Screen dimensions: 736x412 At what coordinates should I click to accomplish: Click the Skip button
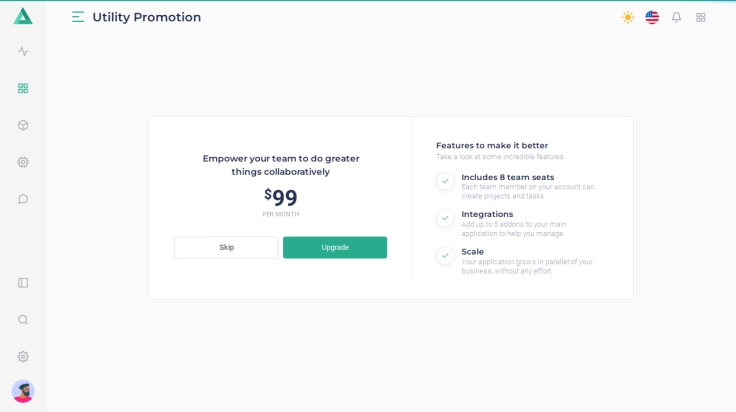click(227, 248)
